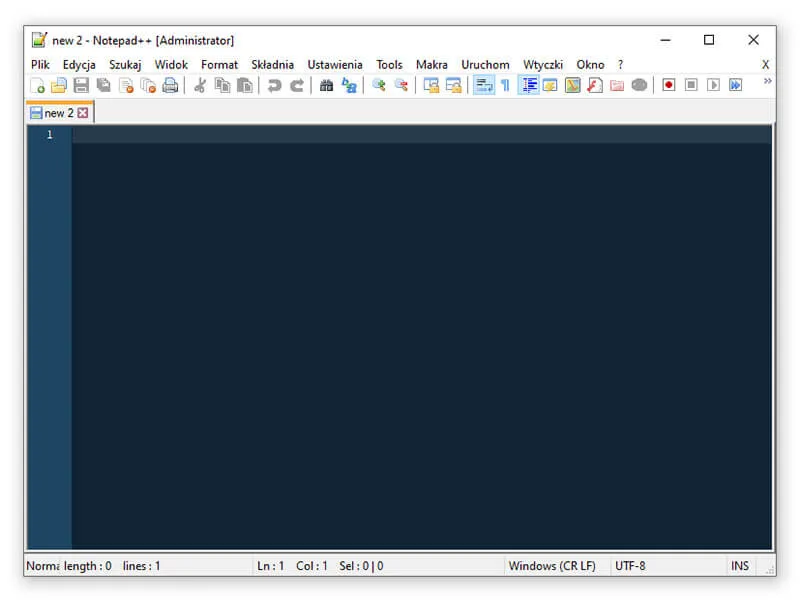Click the Open file folder icon

59,86
